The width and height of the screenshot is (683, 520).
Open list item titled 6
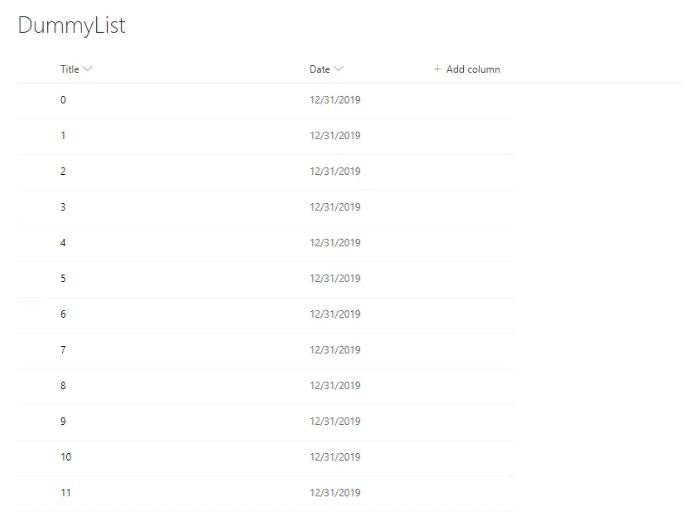point(63,314)
